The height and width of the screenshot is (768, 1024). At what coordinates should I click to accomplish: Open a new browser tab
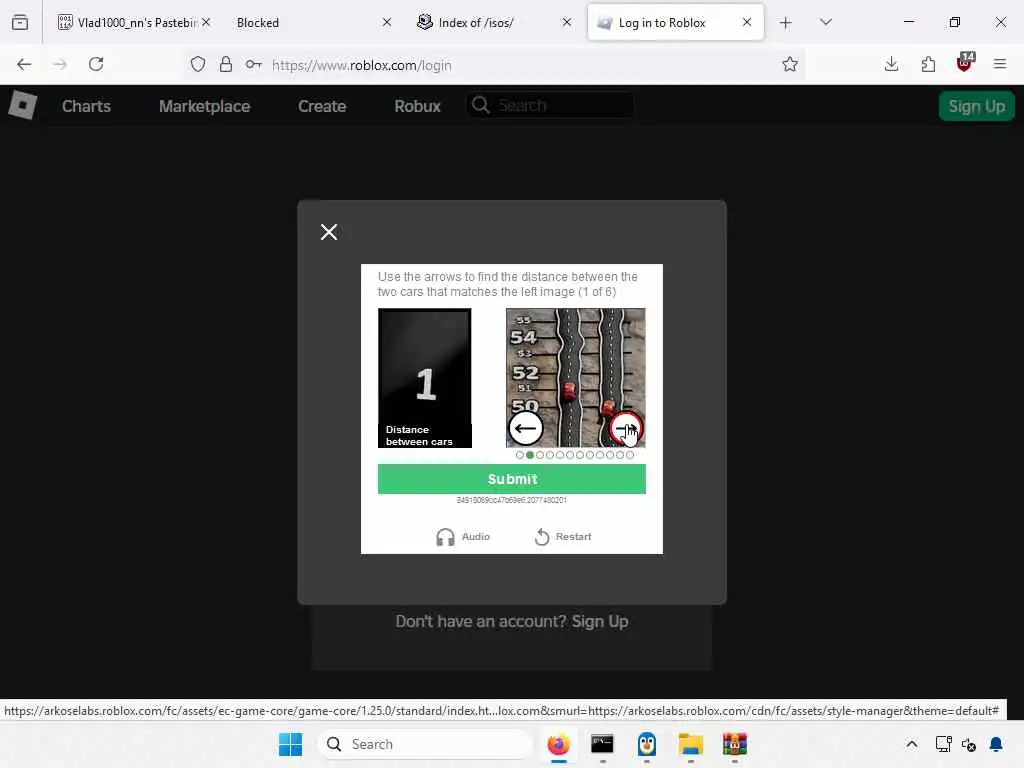tap(786, 23)
